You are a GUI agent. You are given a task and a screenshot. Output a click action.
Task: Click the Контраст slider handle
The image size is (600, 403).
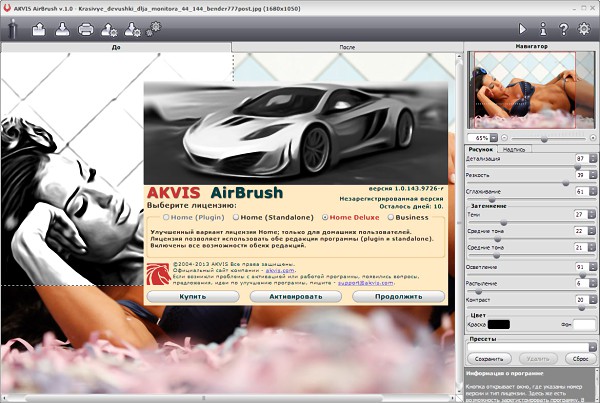coord(582,308)
